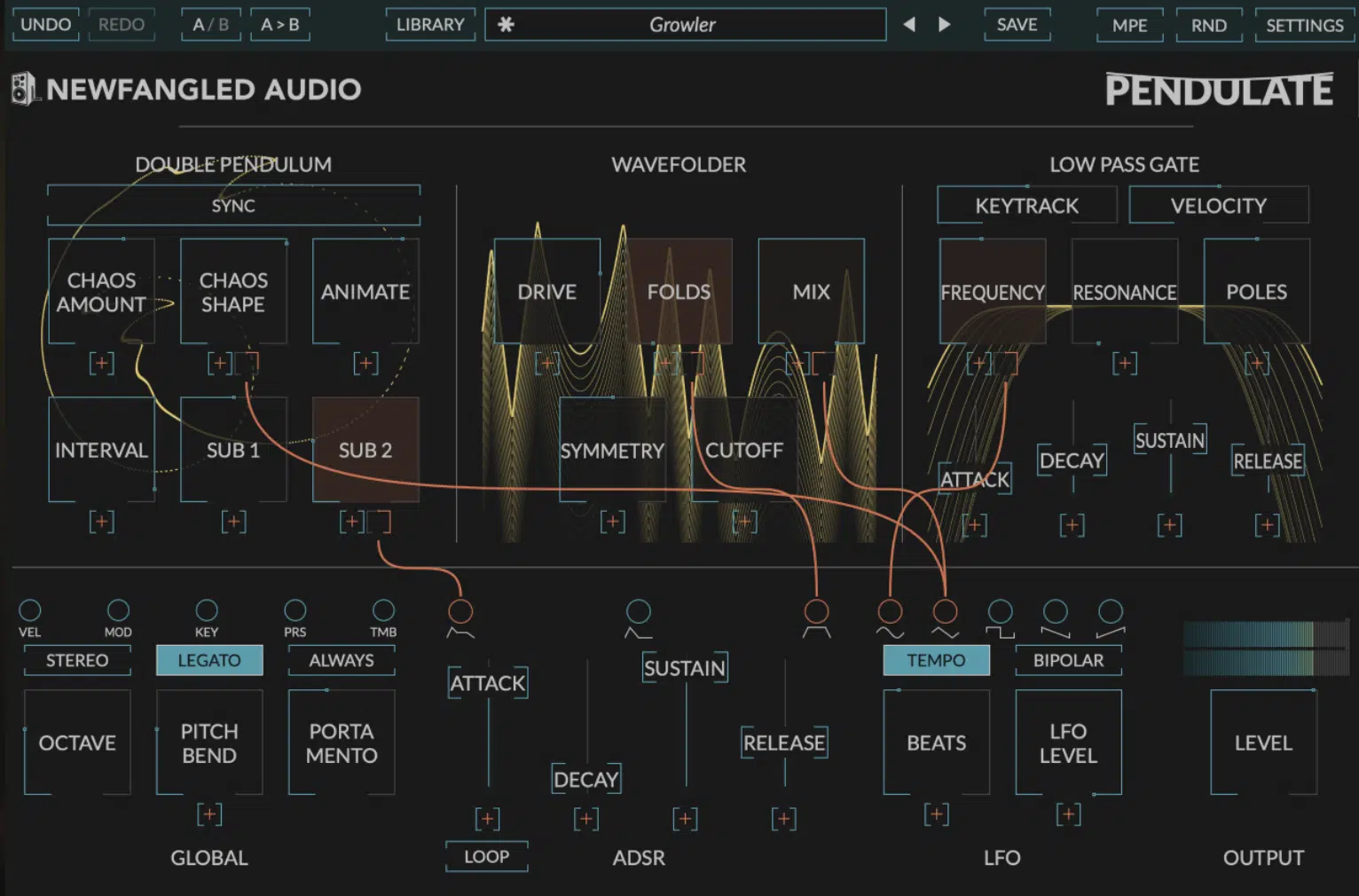Click the ADSR DECAY slider handle
The image size is (1359, 896).
pos(585,780)
